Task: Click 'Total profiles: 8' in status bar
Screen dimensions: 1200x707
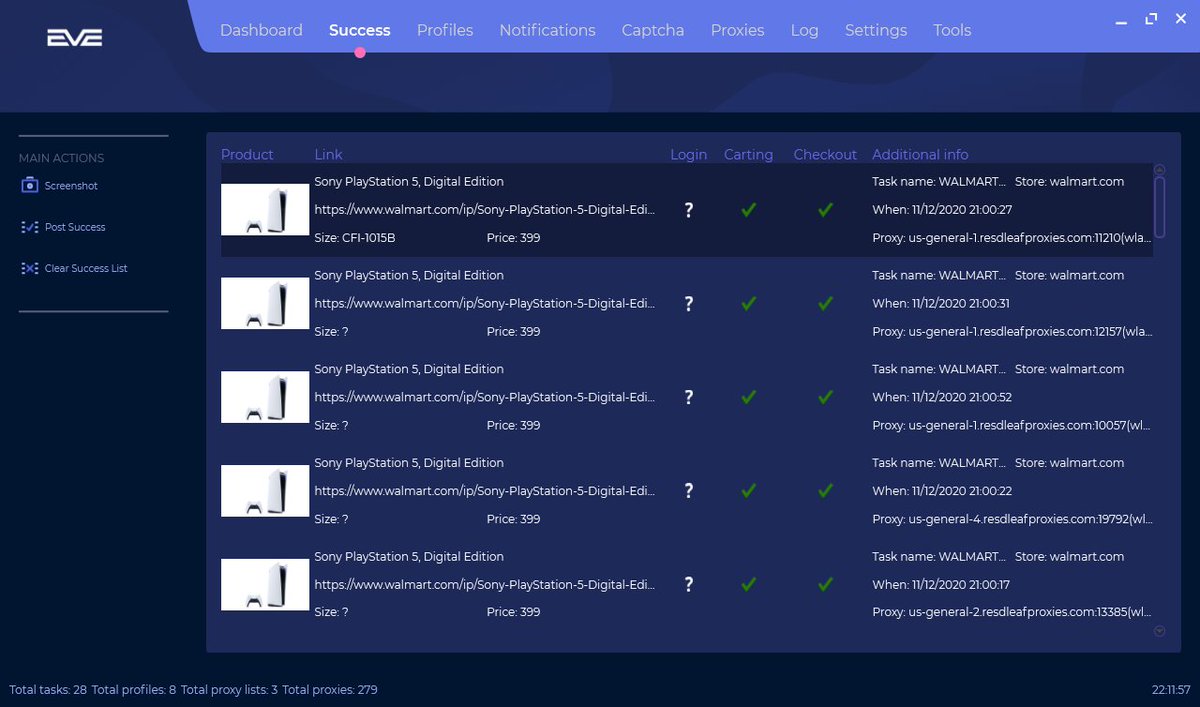Action: pos(134,690)
